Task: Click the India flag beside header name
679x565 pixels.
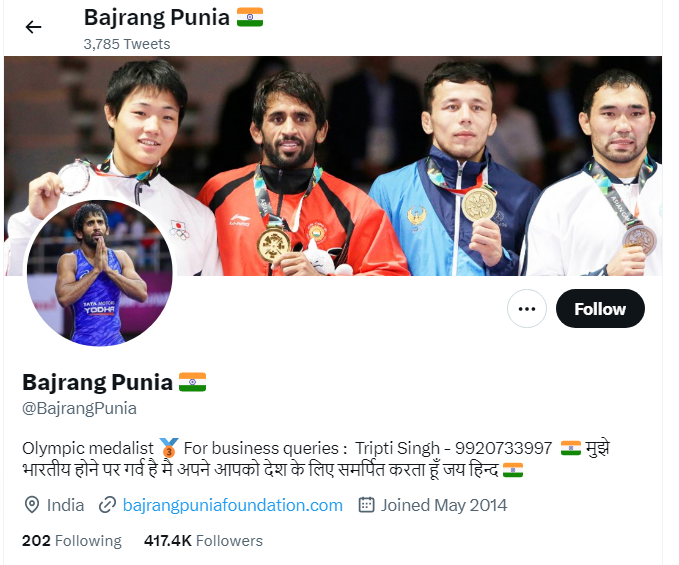Action: (250, 17)
